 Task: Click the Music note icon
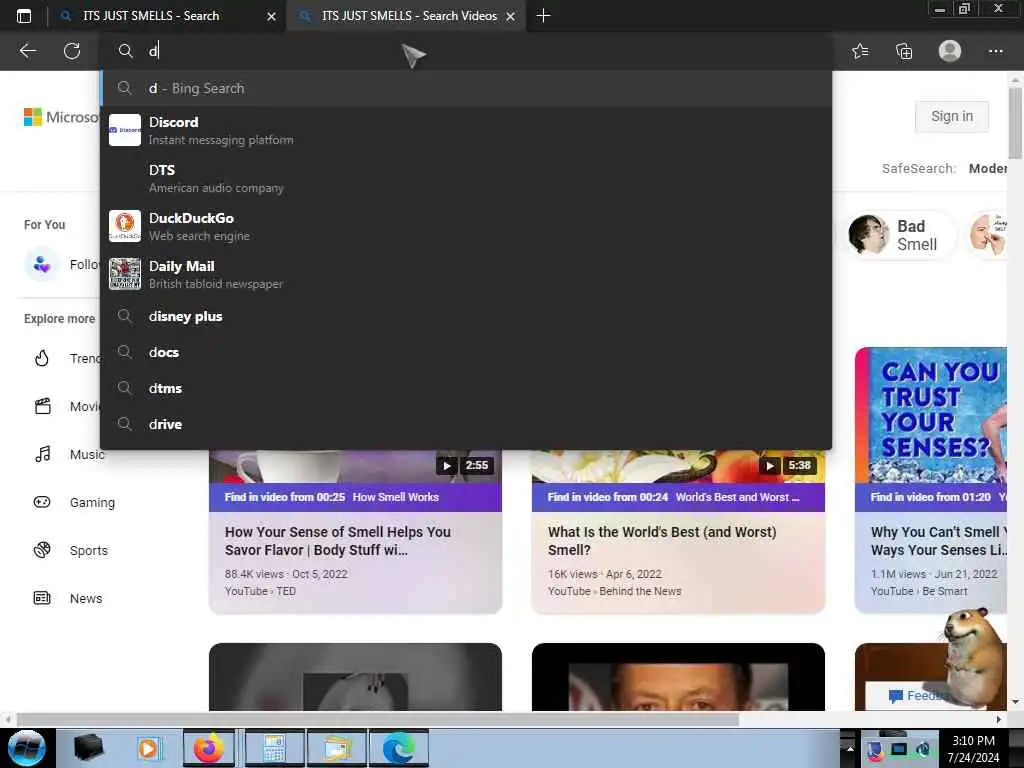click(42, 455)
